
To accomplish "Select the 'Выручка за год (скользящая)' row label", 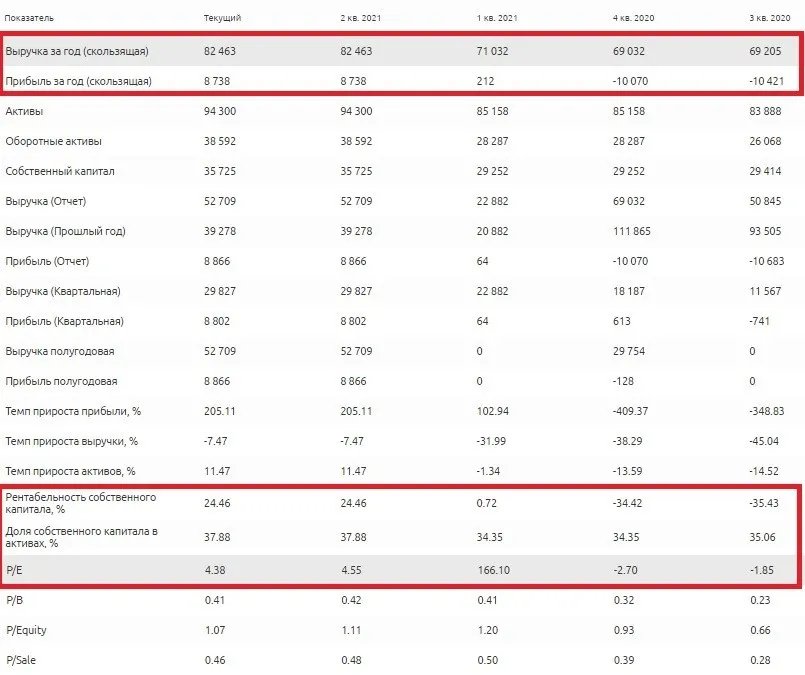I will (x=77, y=51).
